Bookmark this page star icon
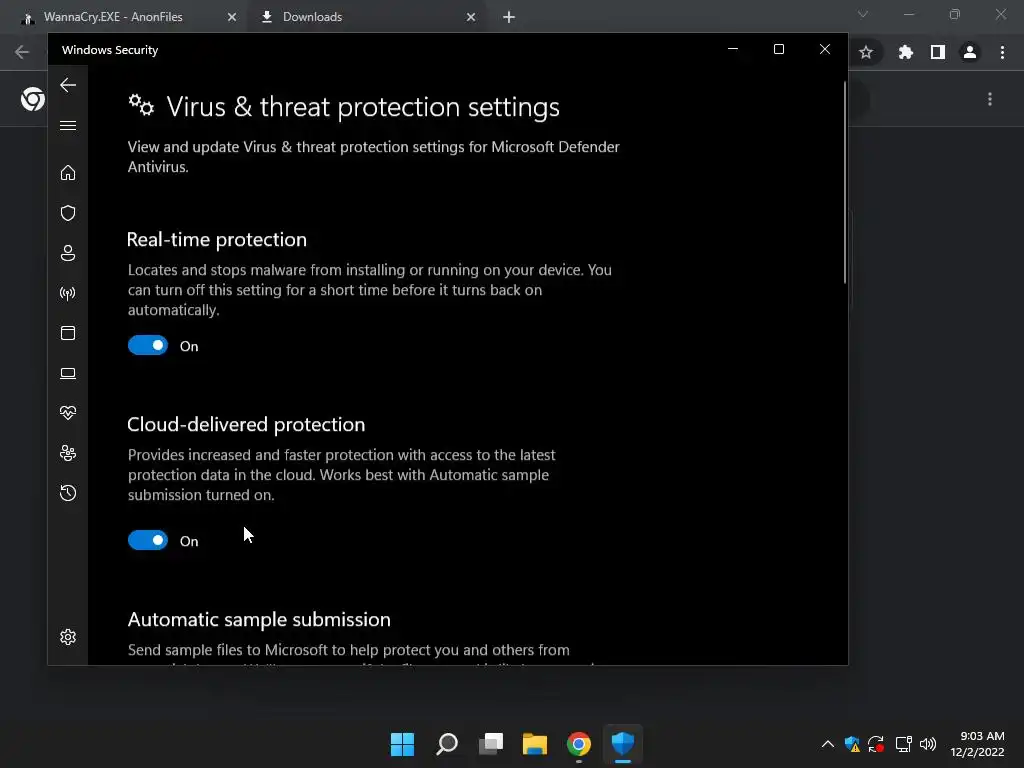Screen dimensions: 1024x768 click(x=866, y=52)
